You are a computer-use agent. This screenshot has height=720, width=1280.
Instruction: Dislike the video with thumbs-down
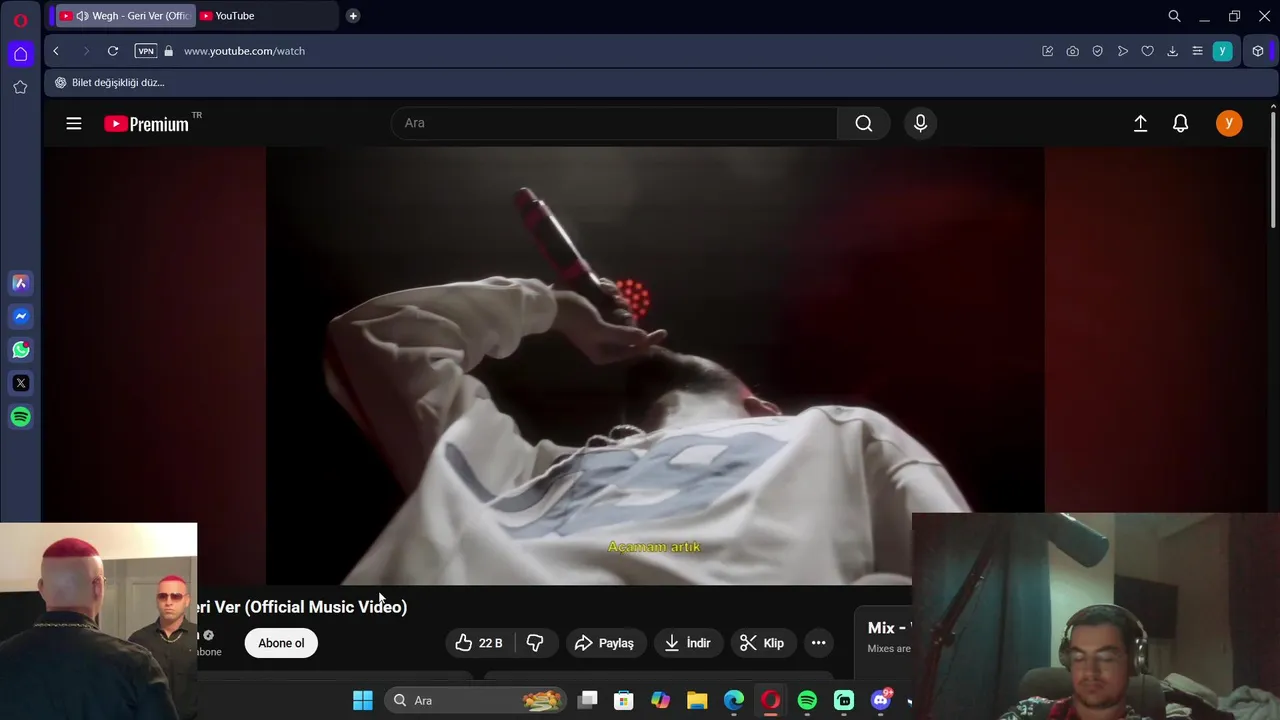(x=535, y=643)
